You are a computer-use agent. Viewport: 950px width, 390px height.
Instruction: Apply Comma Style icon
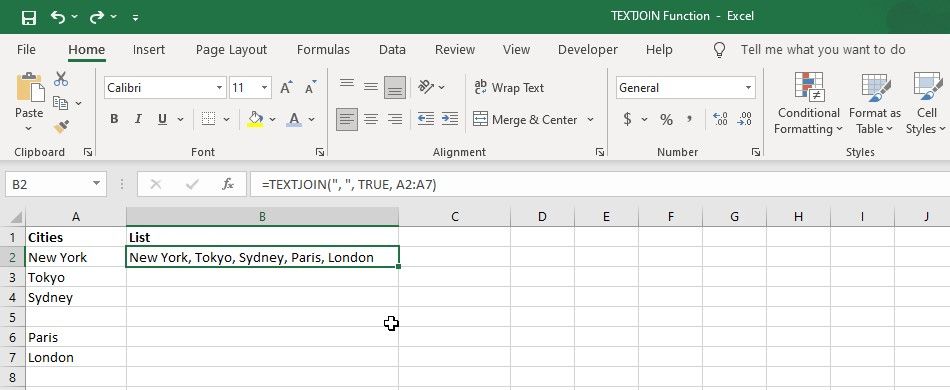tap(689, 119)
